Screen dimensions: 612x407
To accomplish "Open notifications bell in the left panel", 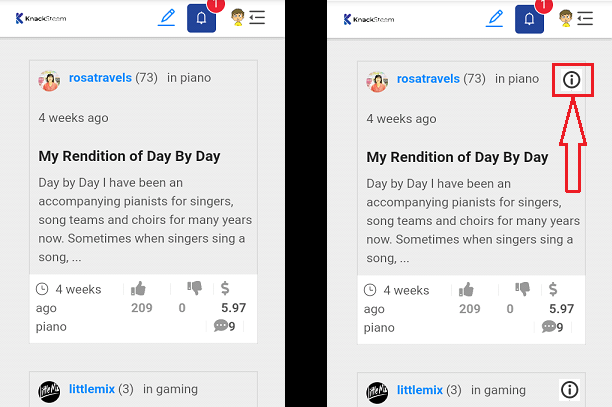I will click(201, 18).
